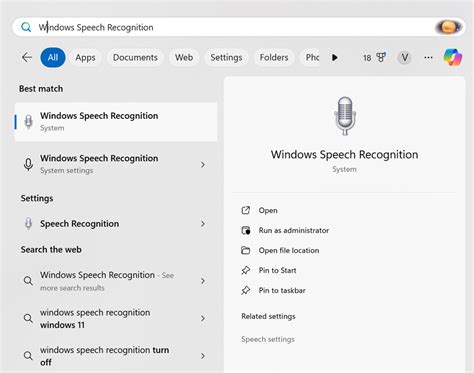This screenshot has width=474, height=373.
Task: Click the back arrow icon
Action: [x=27, y=57]
